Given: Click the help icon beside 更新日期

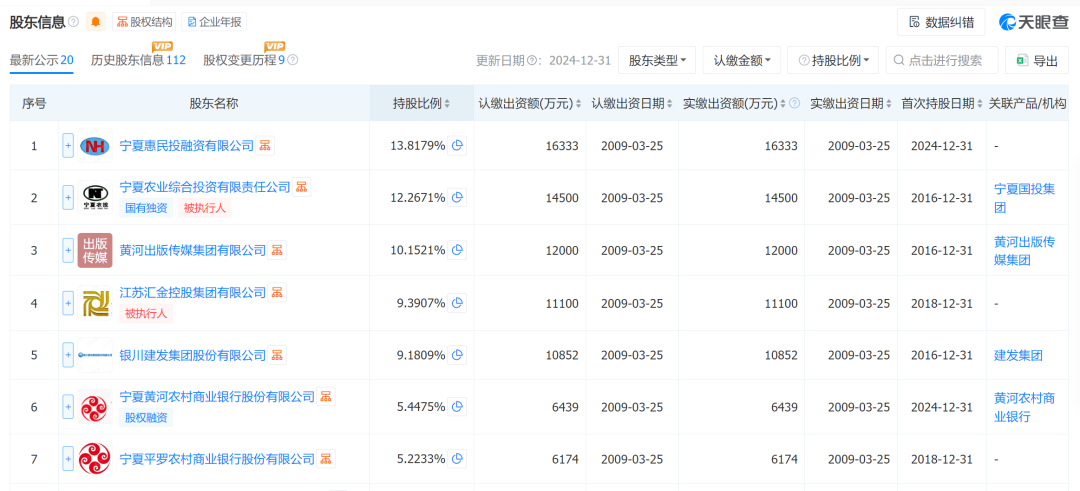Looking at the screenshot, I should (x=531, y=61).
